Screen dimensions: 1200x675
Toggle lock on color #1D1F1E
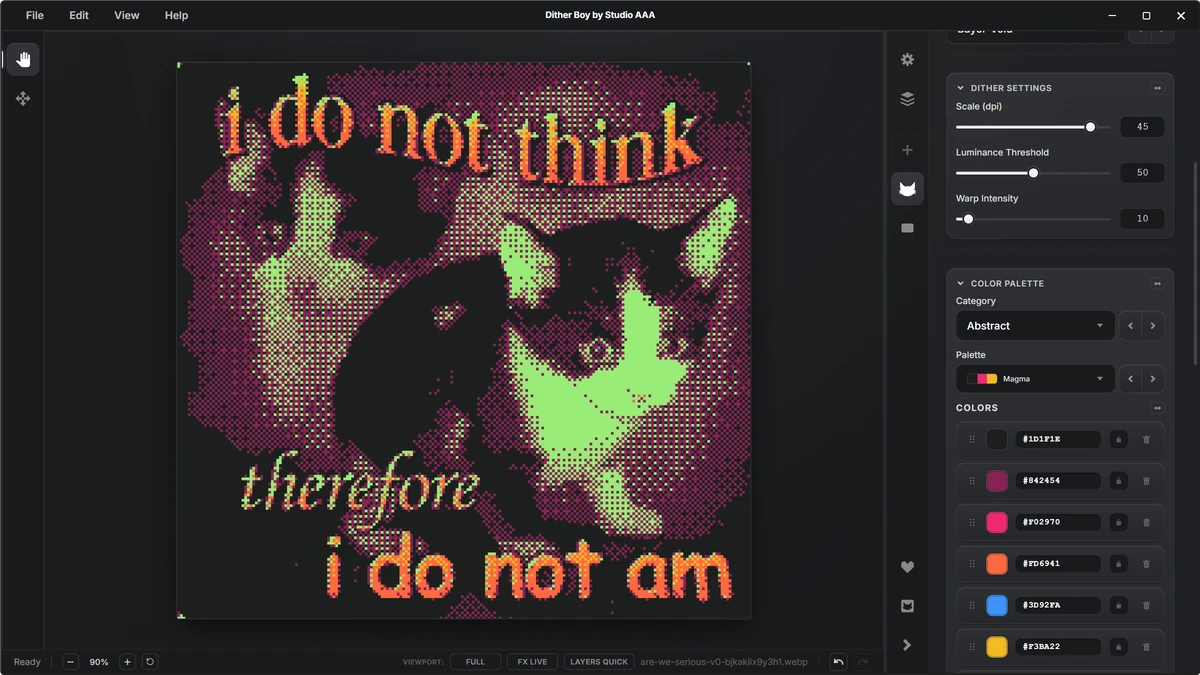point(1118,440)
